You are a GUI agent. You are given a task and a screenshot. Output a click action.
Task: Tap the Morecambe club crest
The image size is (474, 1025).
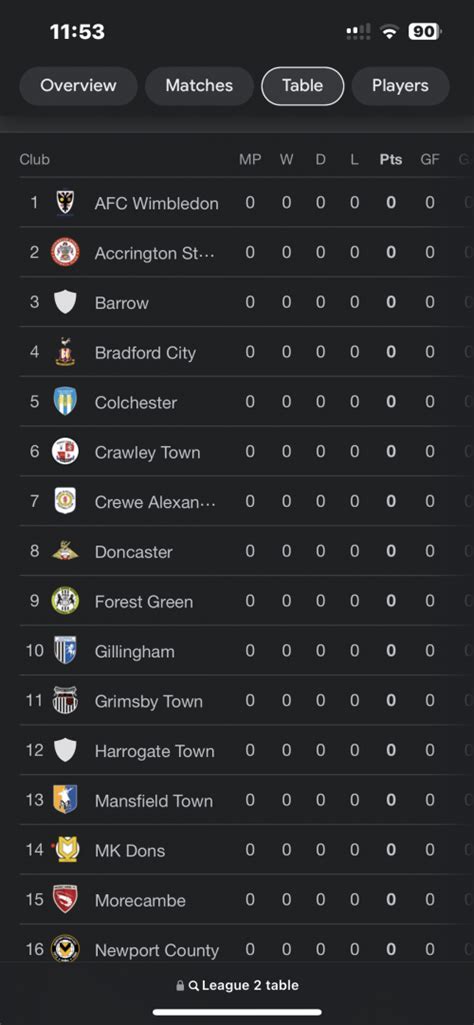(65, 899)
